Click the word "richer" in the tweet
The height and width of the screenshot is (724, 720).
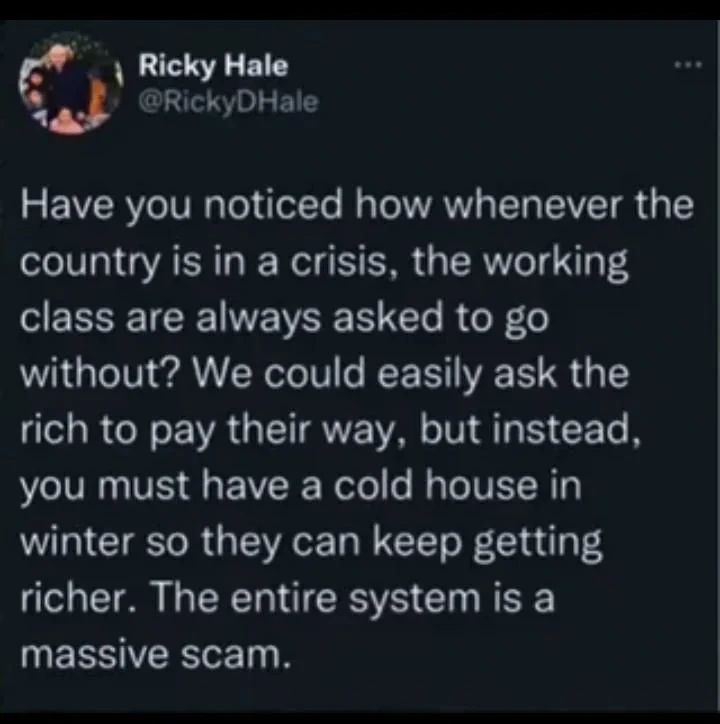tap(73, 598)
